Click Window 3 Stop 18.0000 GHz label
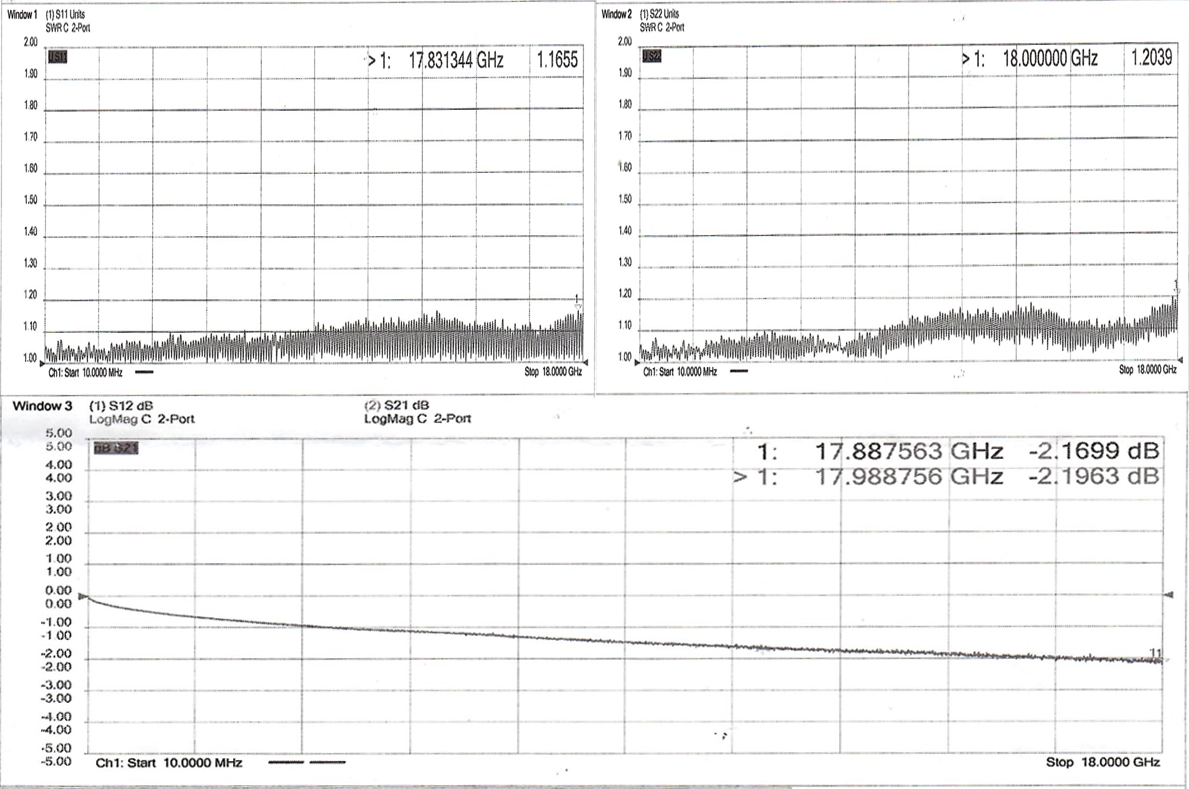 pyautogui.click(x=1103, y=762)
